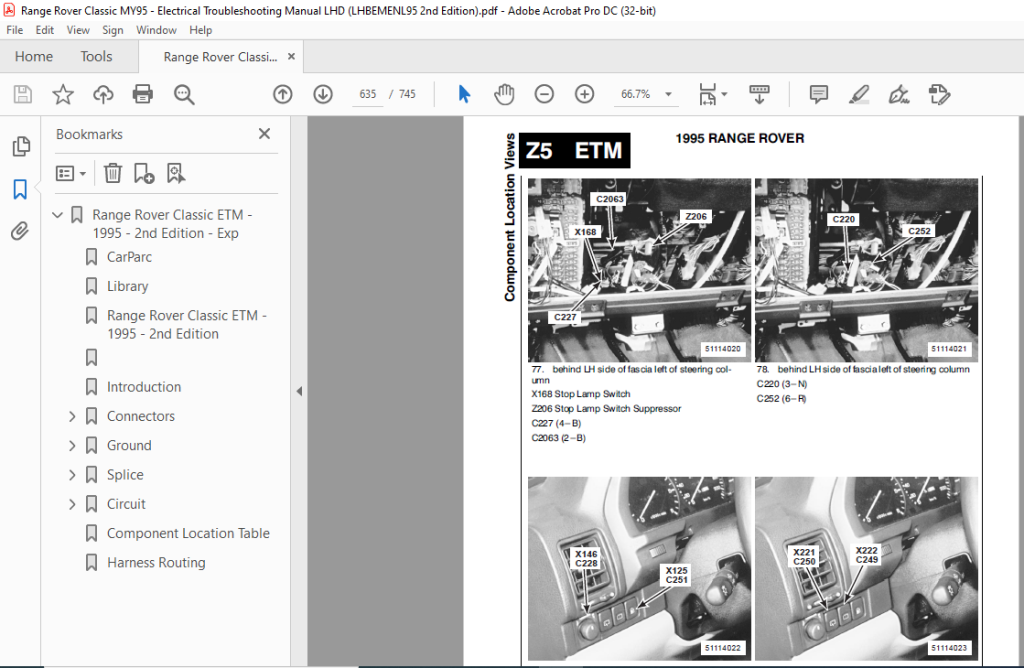The height and width of the screenshot is (668, 1024).
Task: Add a new bookmark icon
Action: coord(144,173)
